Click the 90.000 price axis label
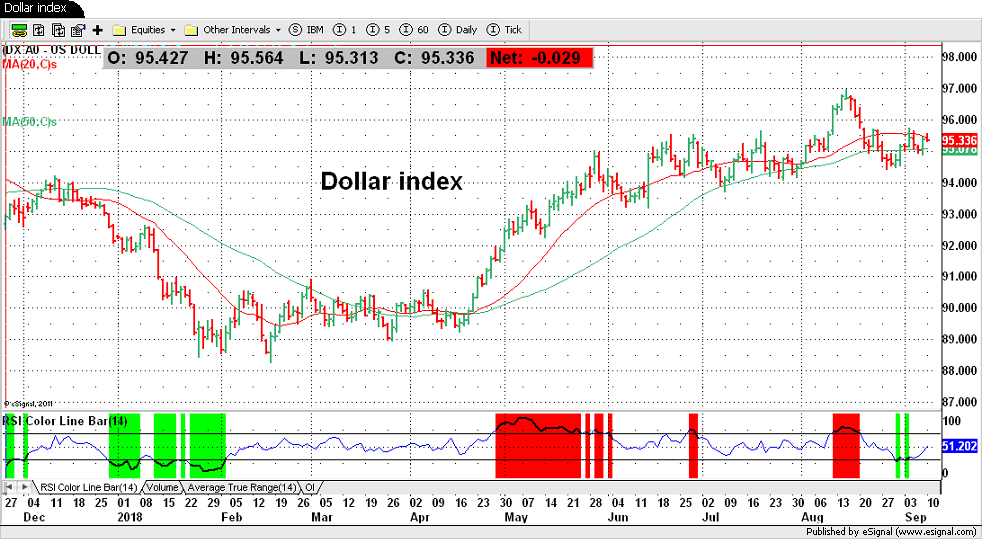 (960, 307)
